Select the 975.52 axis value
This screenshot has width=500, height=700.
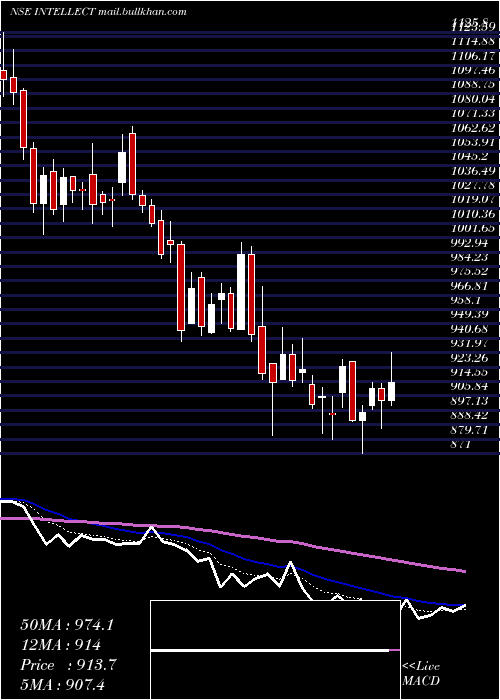coord(469,271)
